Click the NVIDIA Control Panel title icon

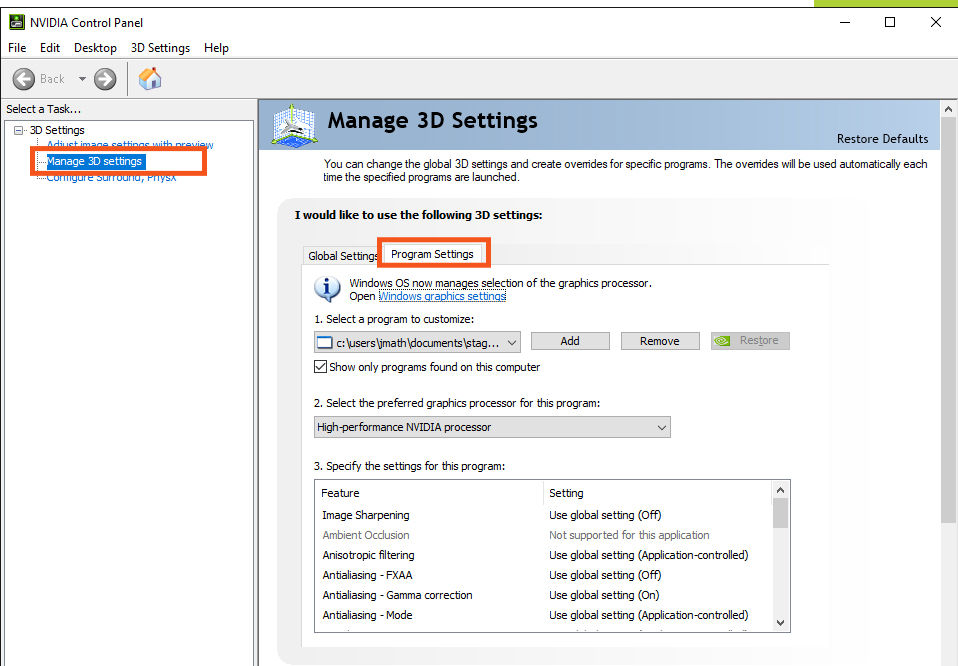[17, 22]
